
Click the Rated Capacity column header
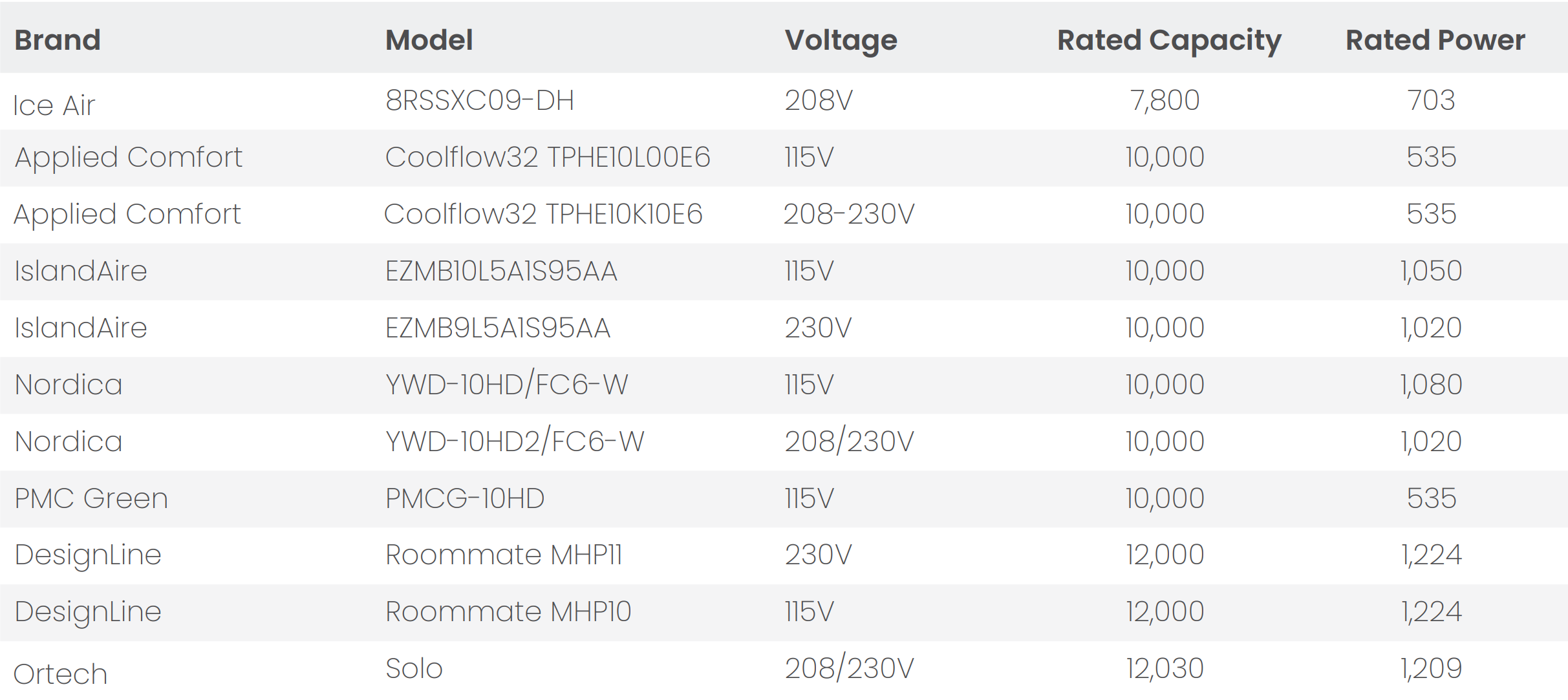[x=1169, y=40]
